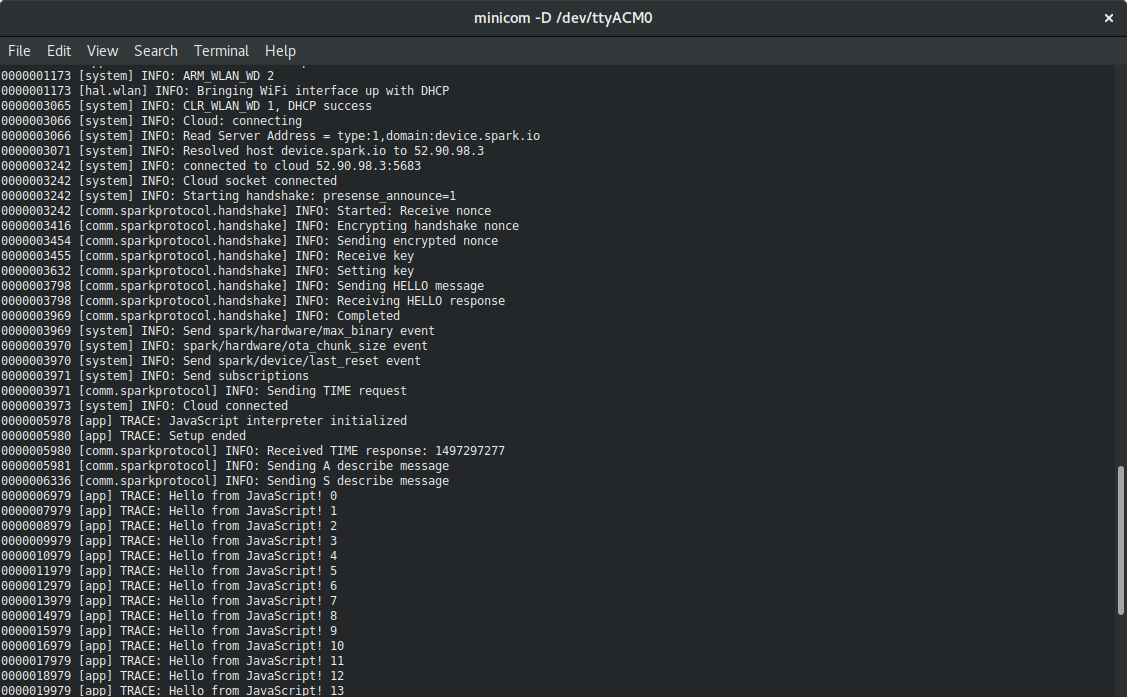Close the minicom terminal window
This screenshot has height=697, width=1127.
1108,18
